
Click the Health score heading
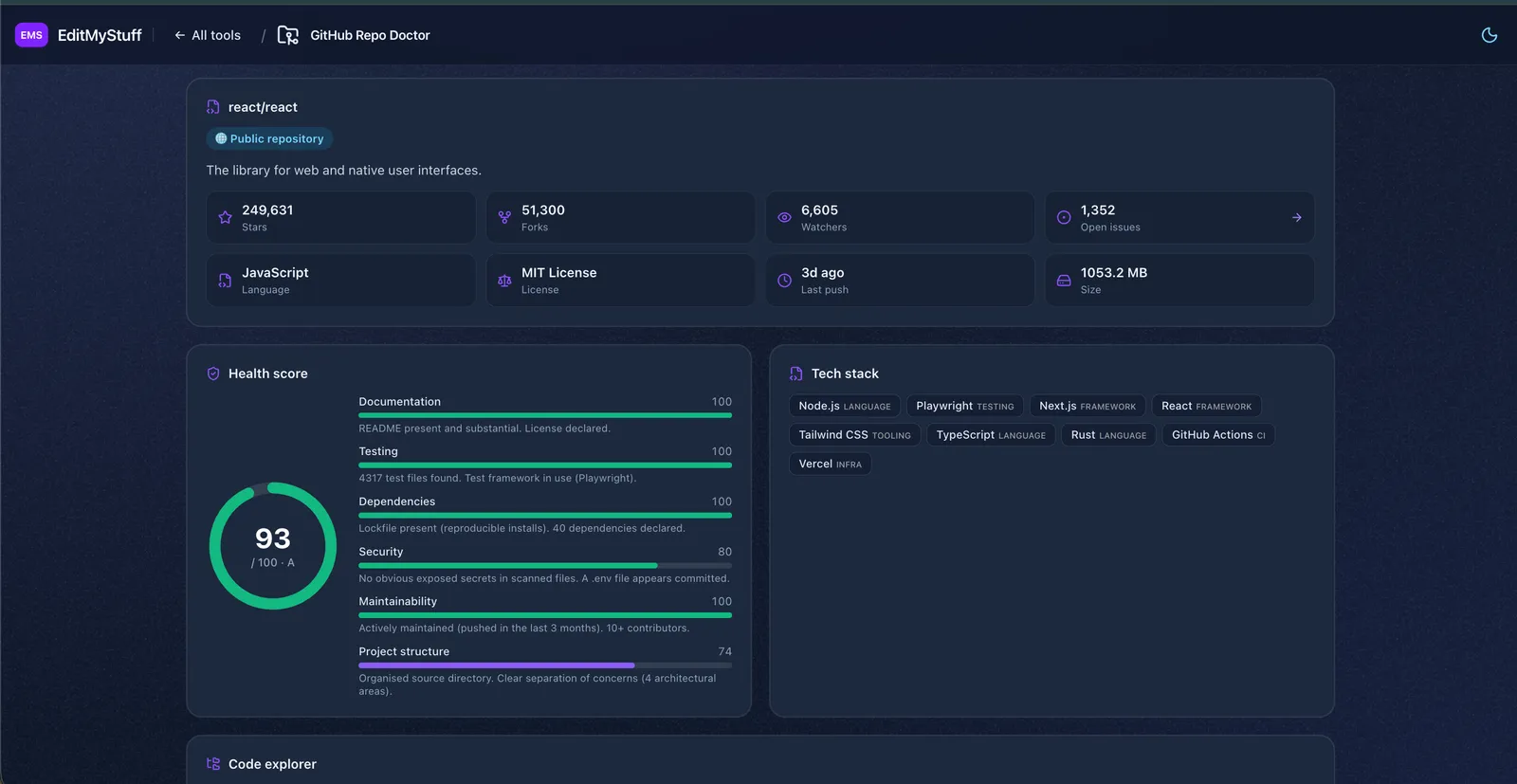coord(268,374)
